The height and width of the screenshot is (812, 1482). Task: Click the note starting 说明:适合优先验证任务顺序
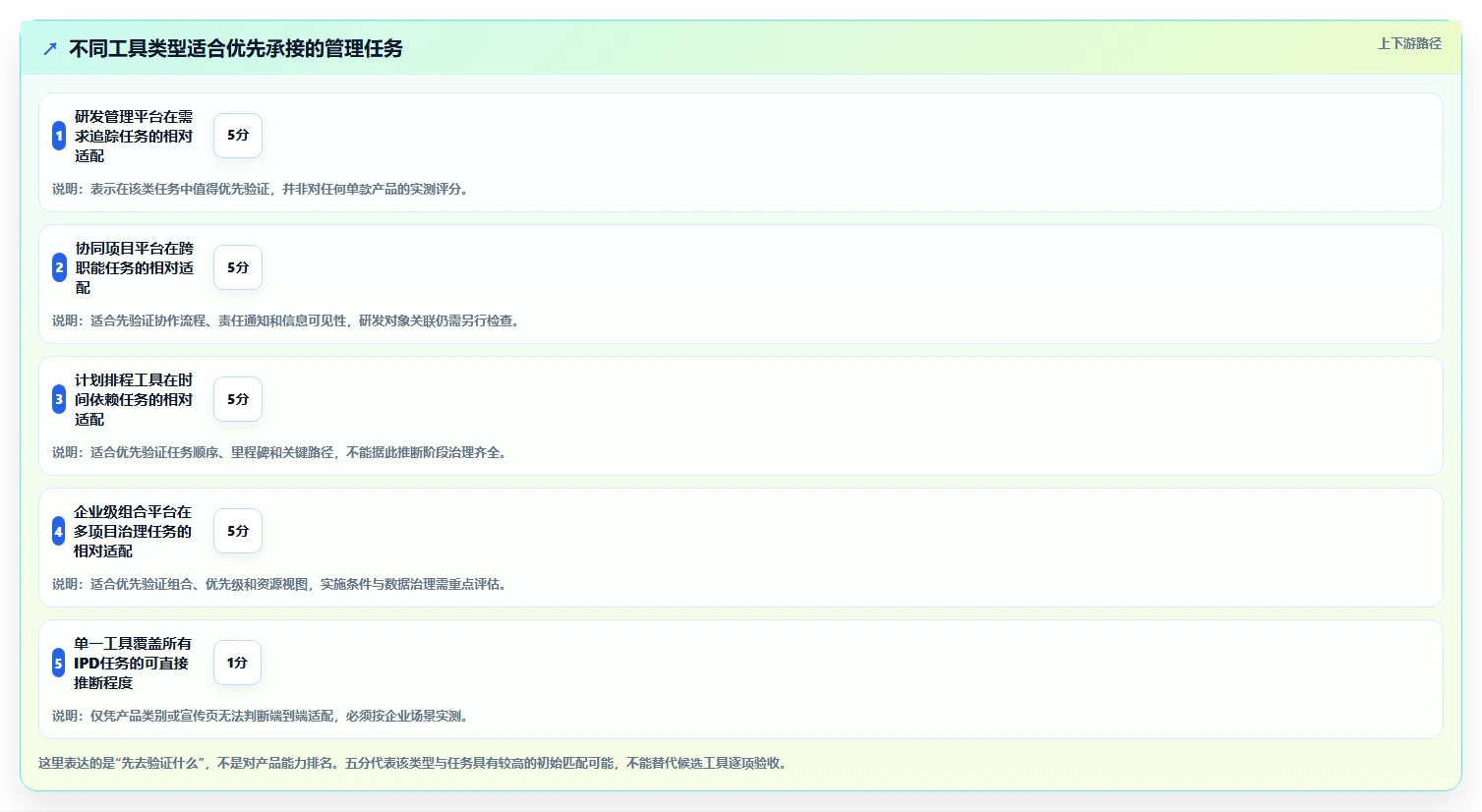point(282,452)
